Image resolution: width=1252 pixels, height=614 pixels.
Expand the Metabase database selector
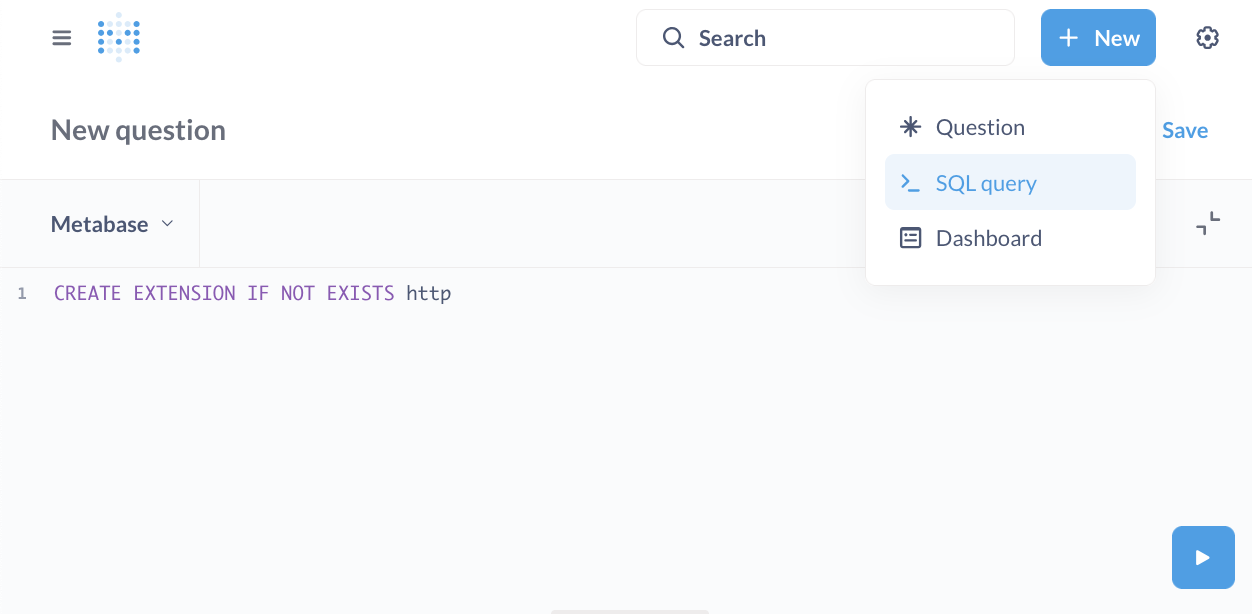[112, 224]
